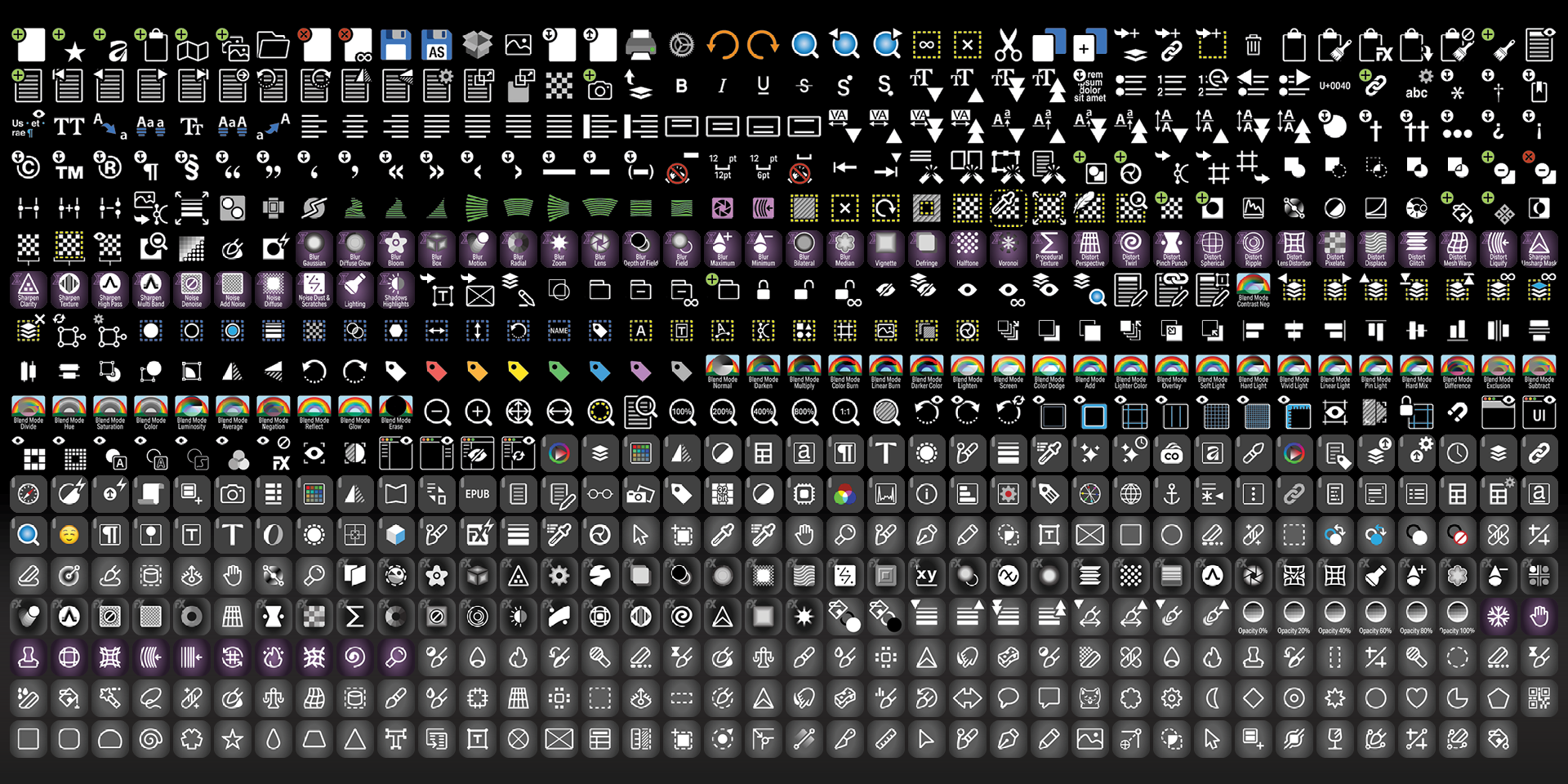This screenshot has width=1568, height=784.
Task: Click the trash can Delete icon
Action: [1254, 45]
